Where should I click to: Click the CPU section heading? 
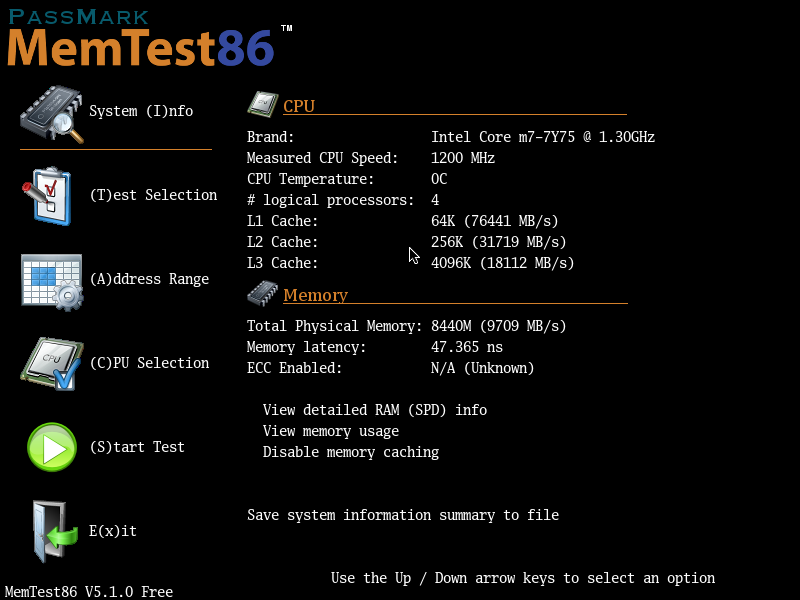tap(299, 106)
